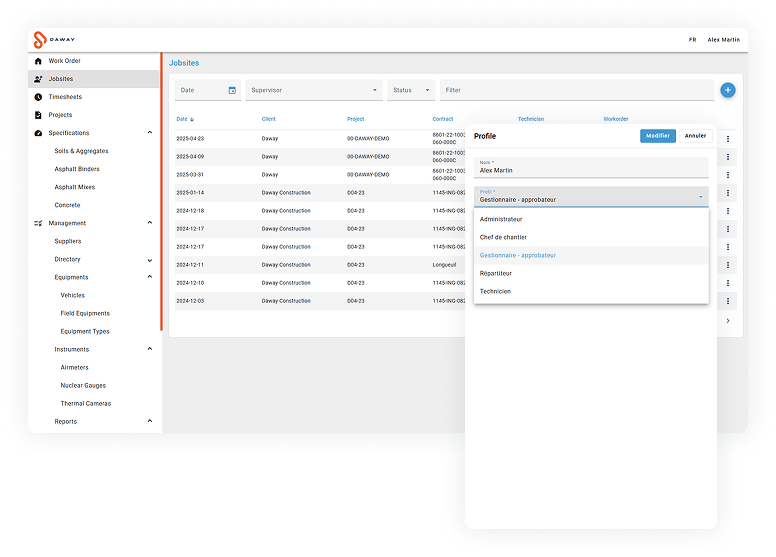Image resolution: width=776 pixels, height=557 pixels.
Task: Choose Technicien profile option
Action: coord(495,291)
